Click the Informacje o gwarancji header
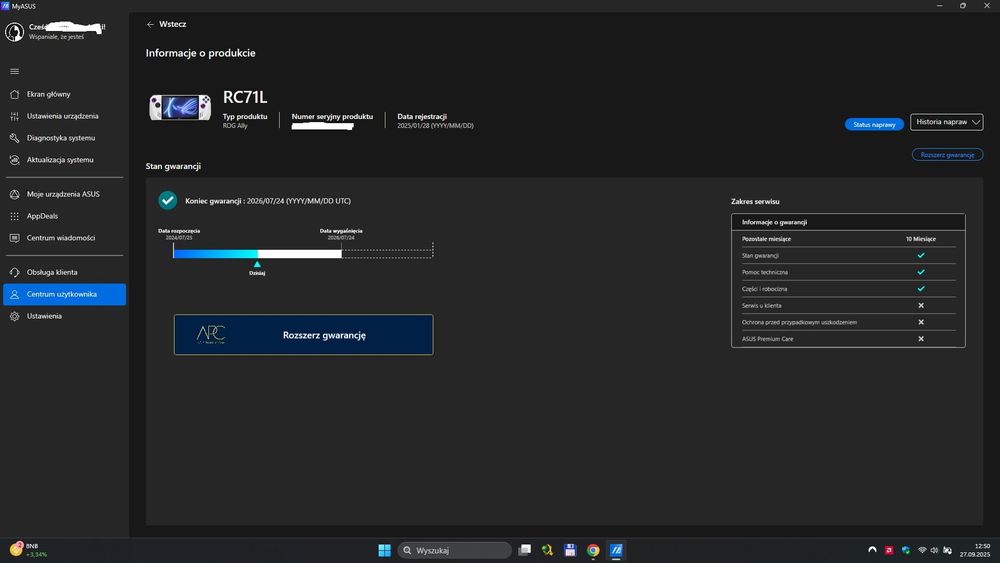Screen dimensions: 1000x563 point(848,222)
